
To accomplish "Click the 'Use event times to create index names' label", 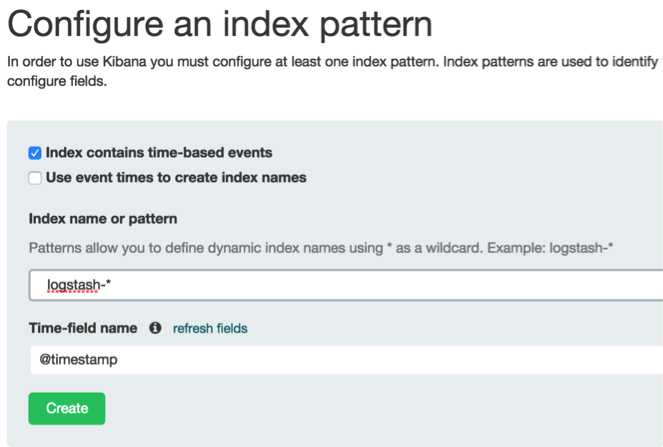I will [x=176, y=178].
